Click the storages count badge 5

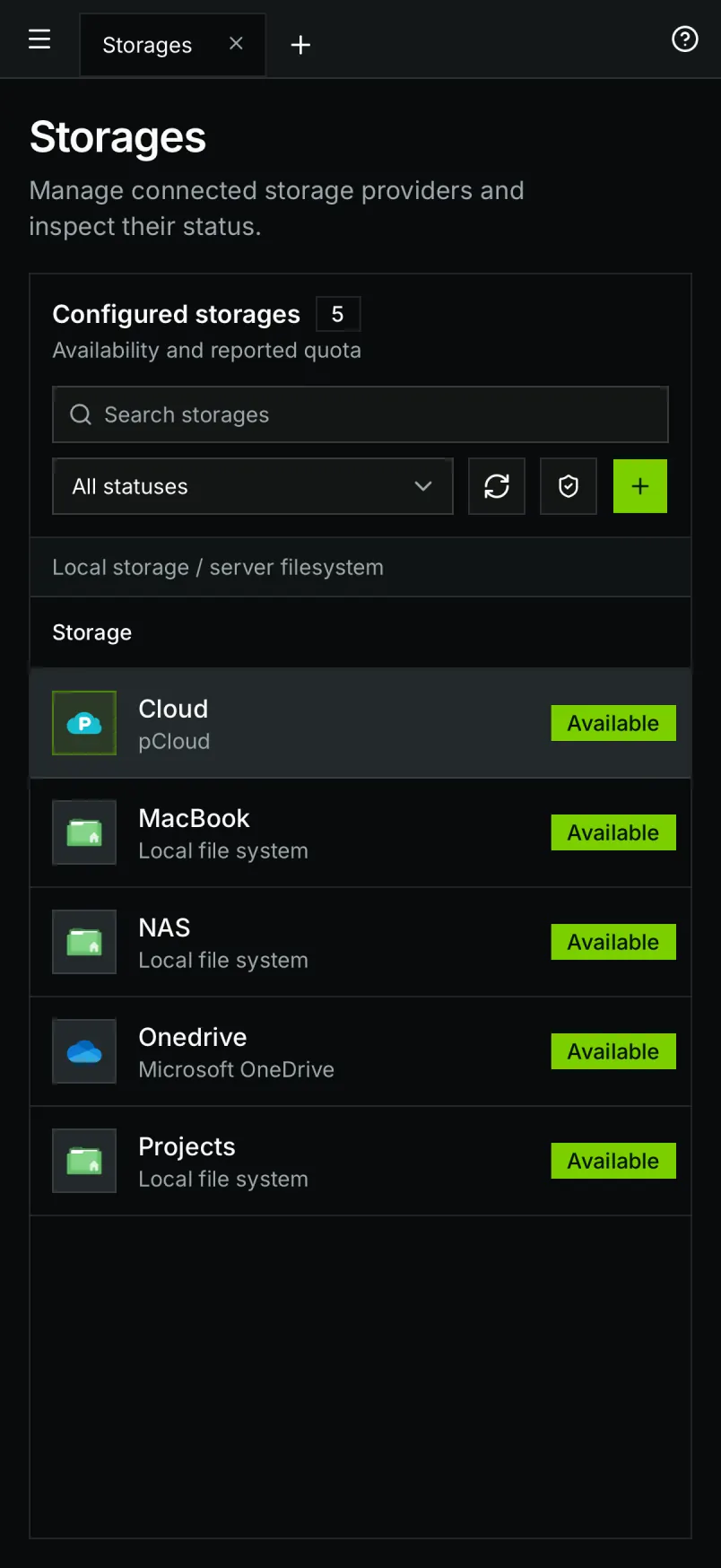(338, 314)
